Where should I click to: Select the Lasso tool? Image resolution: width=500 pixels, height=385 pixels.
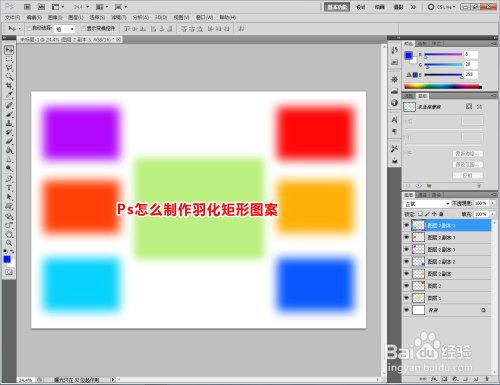pos(9,68)
